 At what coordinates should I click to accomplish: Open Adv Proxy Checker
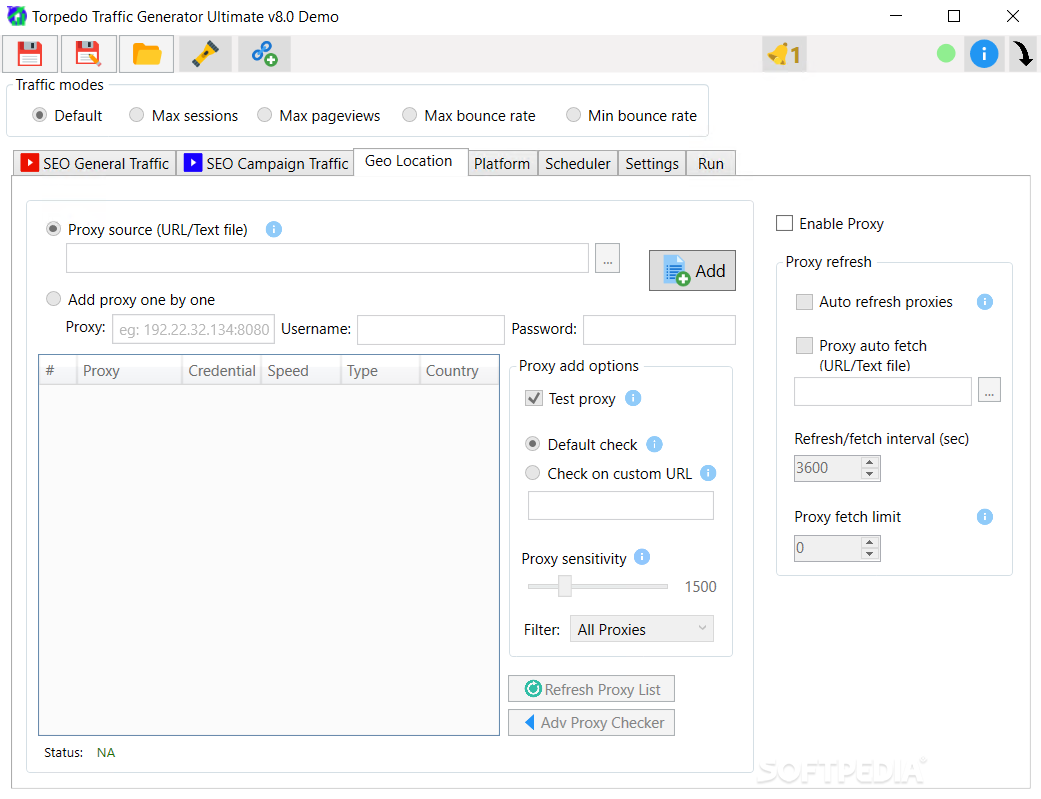click(592, 723)
